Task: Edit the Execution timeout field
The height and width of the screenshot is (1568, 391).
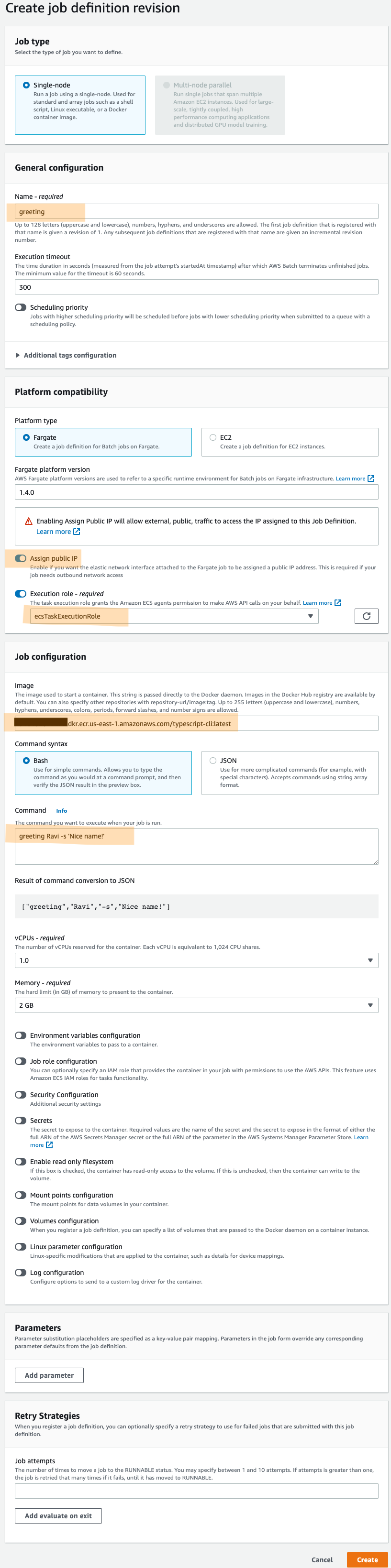Action: point(196,287)
